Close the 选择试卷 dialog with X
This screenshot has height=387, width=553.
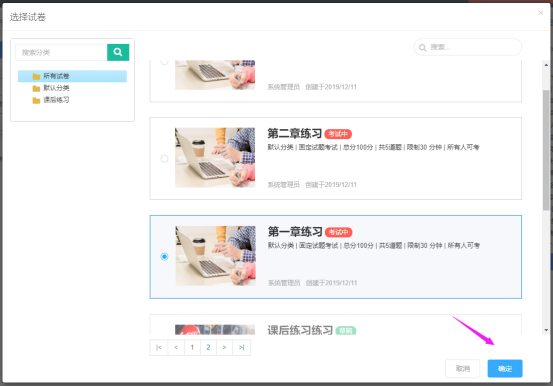pyautogui.click(x=541, y=13)
